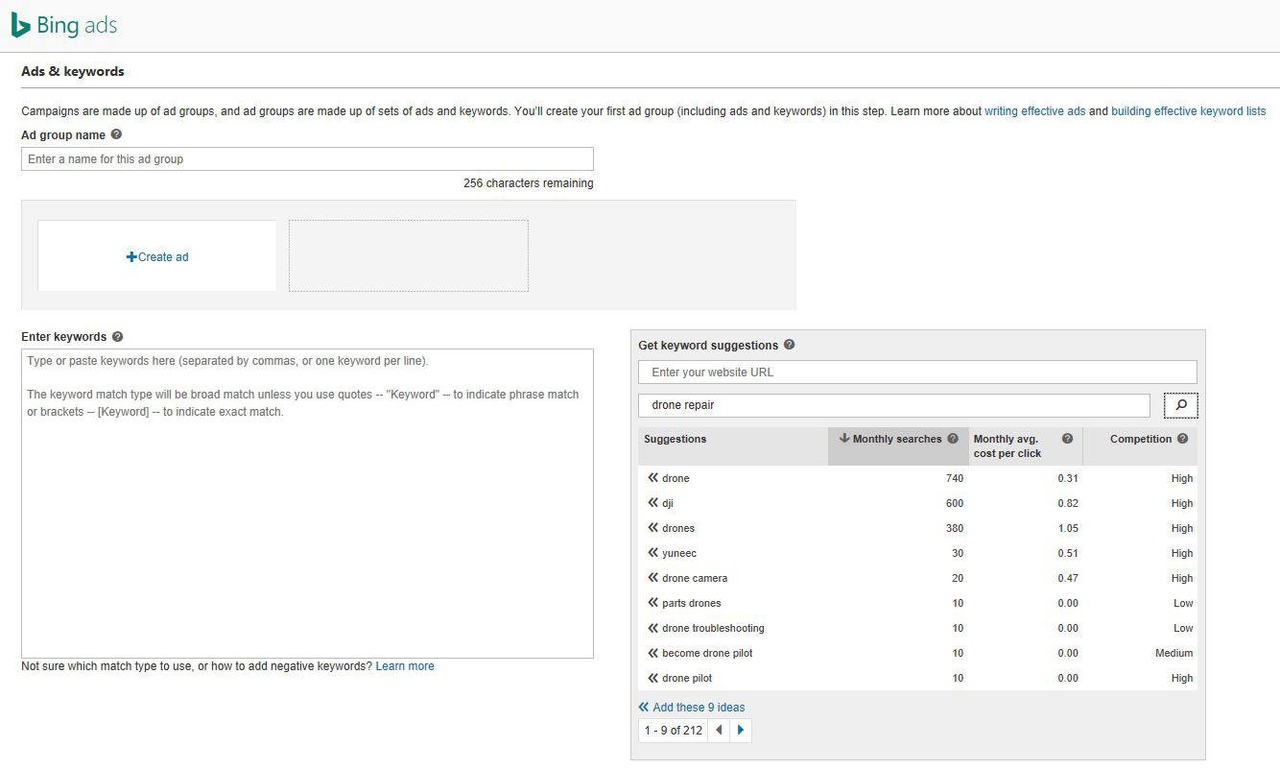1280x770 pixels.
Task: Click the Ads & keywords heading
Action: pos(72,71)
